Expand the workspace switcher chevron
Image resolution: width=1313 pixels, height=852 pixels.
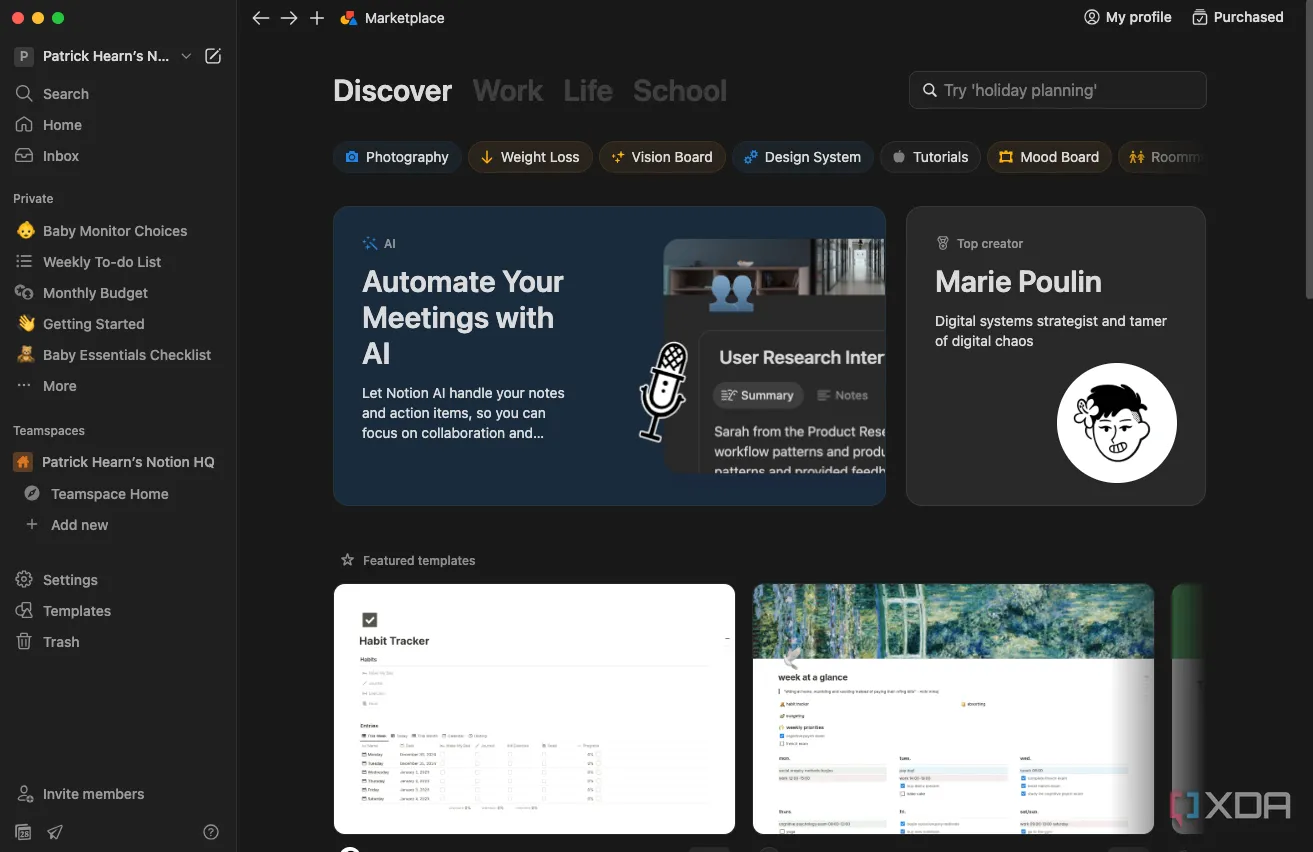186,57
